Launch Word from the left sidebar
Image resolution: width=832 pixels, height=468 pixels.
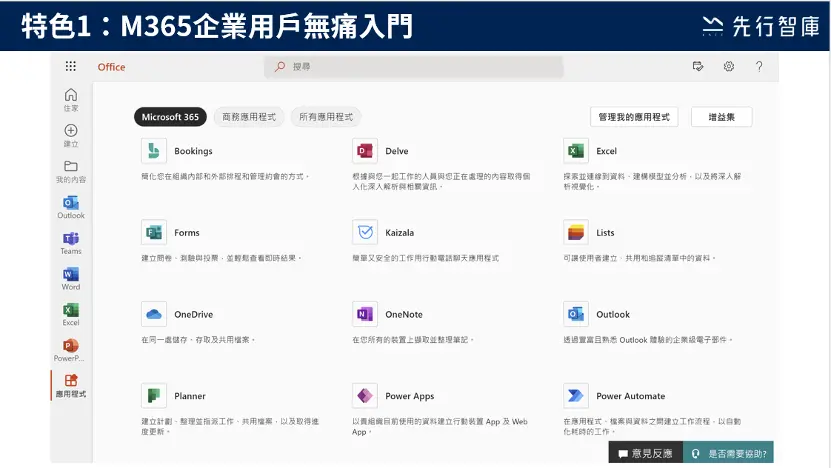coord(71,279)
